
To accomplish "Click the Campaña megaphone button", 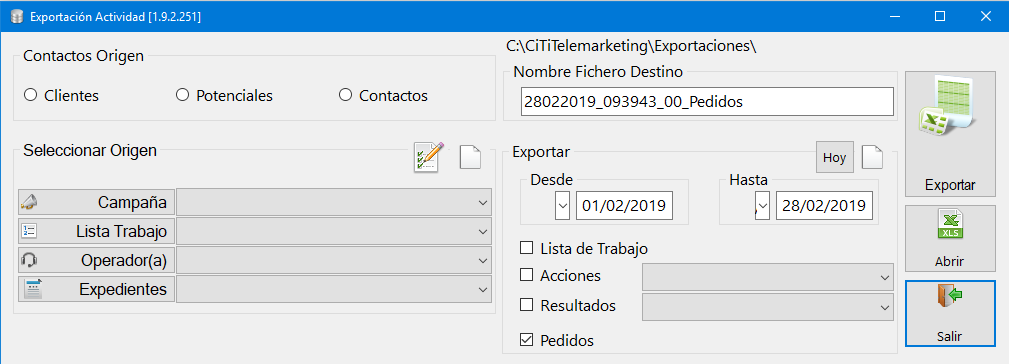I will [x=97, y=202].
